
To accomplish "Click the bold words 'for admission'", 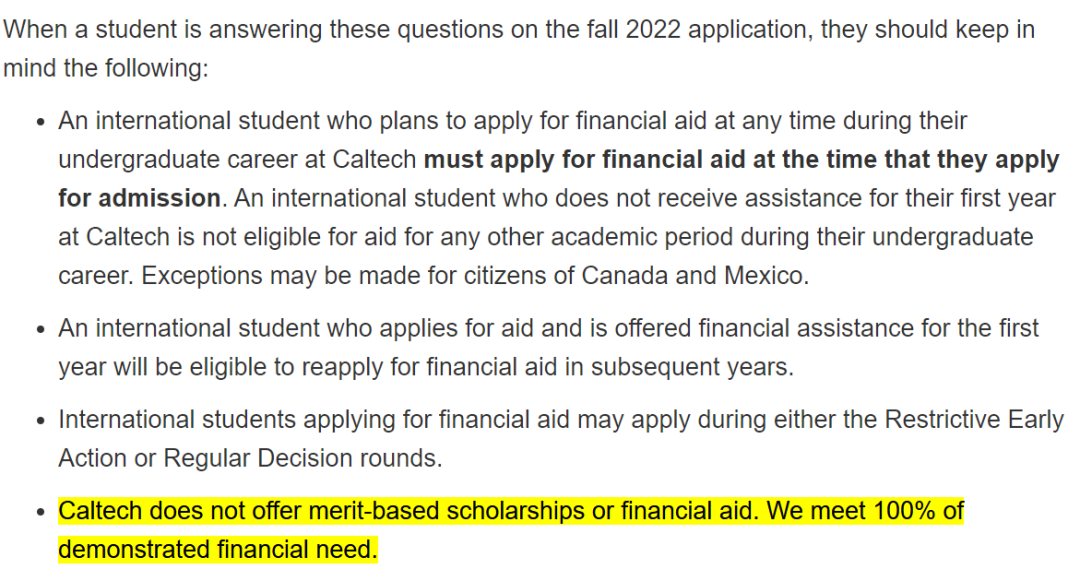I will (139, 198).
